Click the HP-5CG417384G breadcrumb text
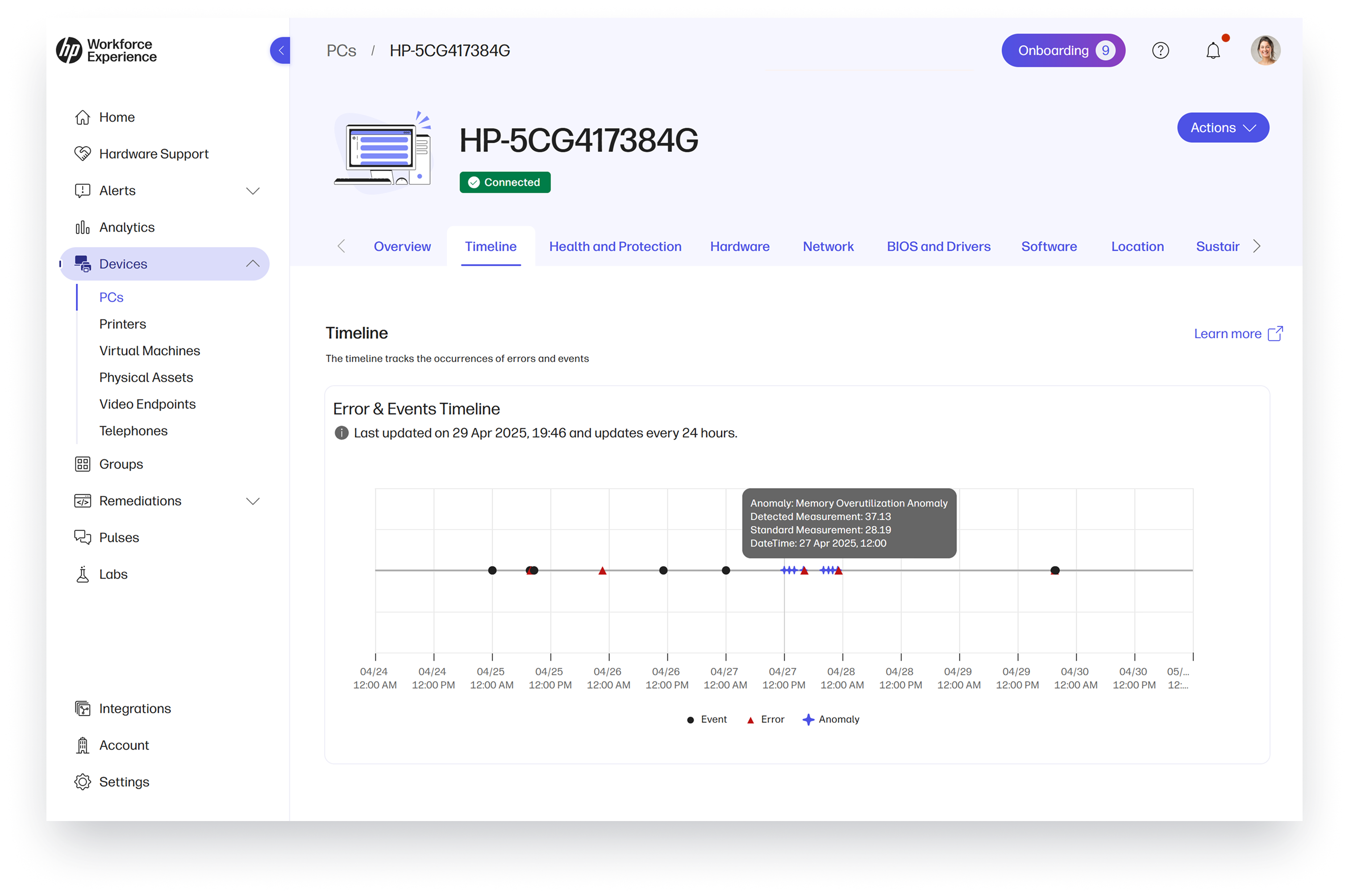The width and height of the screenshot is (1349, 896). coord(450,50)
